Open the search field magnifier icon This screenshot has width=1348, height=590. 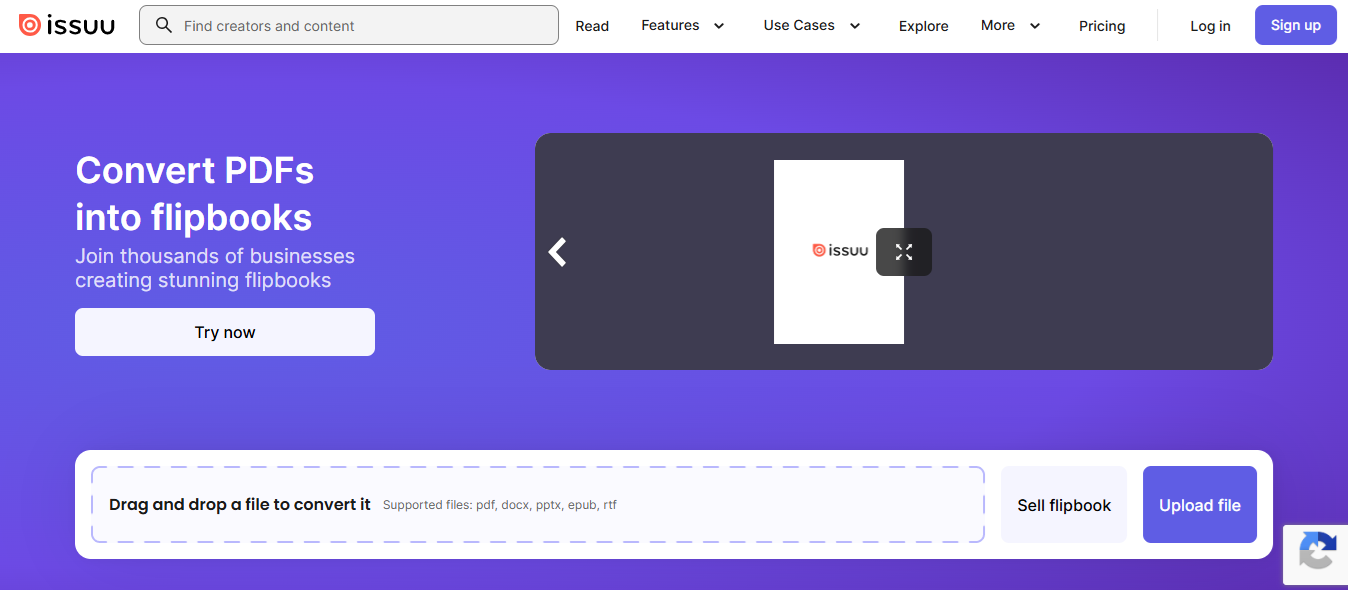point(163,25)
